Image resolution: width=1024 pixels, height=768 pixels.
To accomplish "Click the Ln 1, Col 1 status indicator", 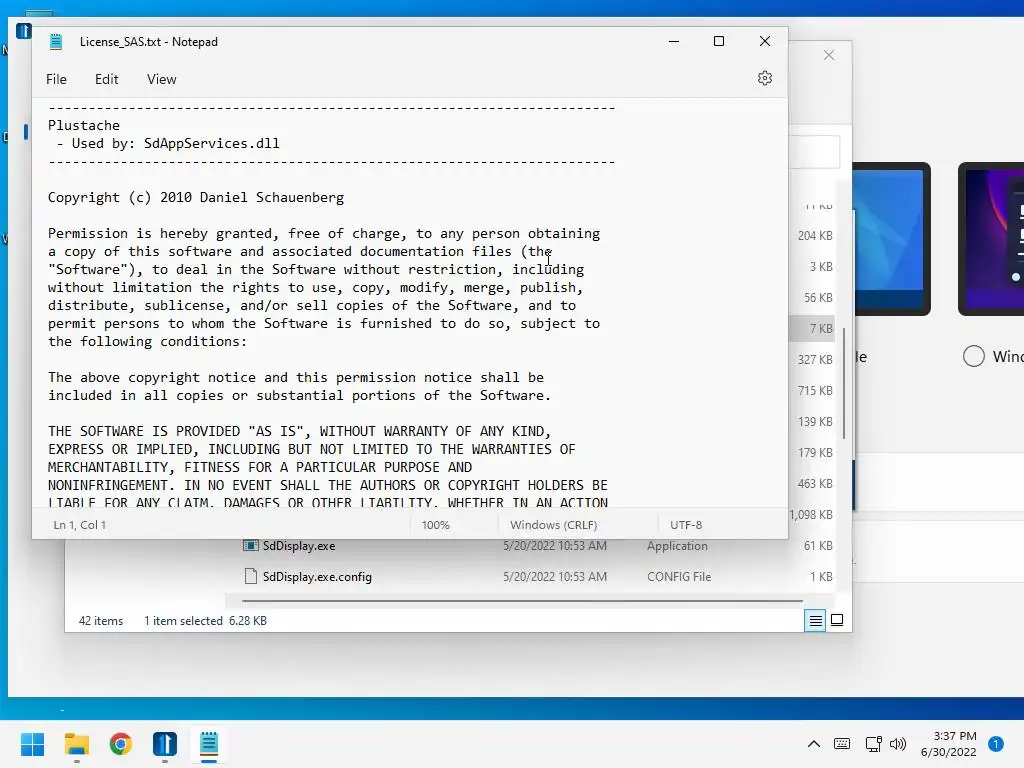I will tap(80, 525).
